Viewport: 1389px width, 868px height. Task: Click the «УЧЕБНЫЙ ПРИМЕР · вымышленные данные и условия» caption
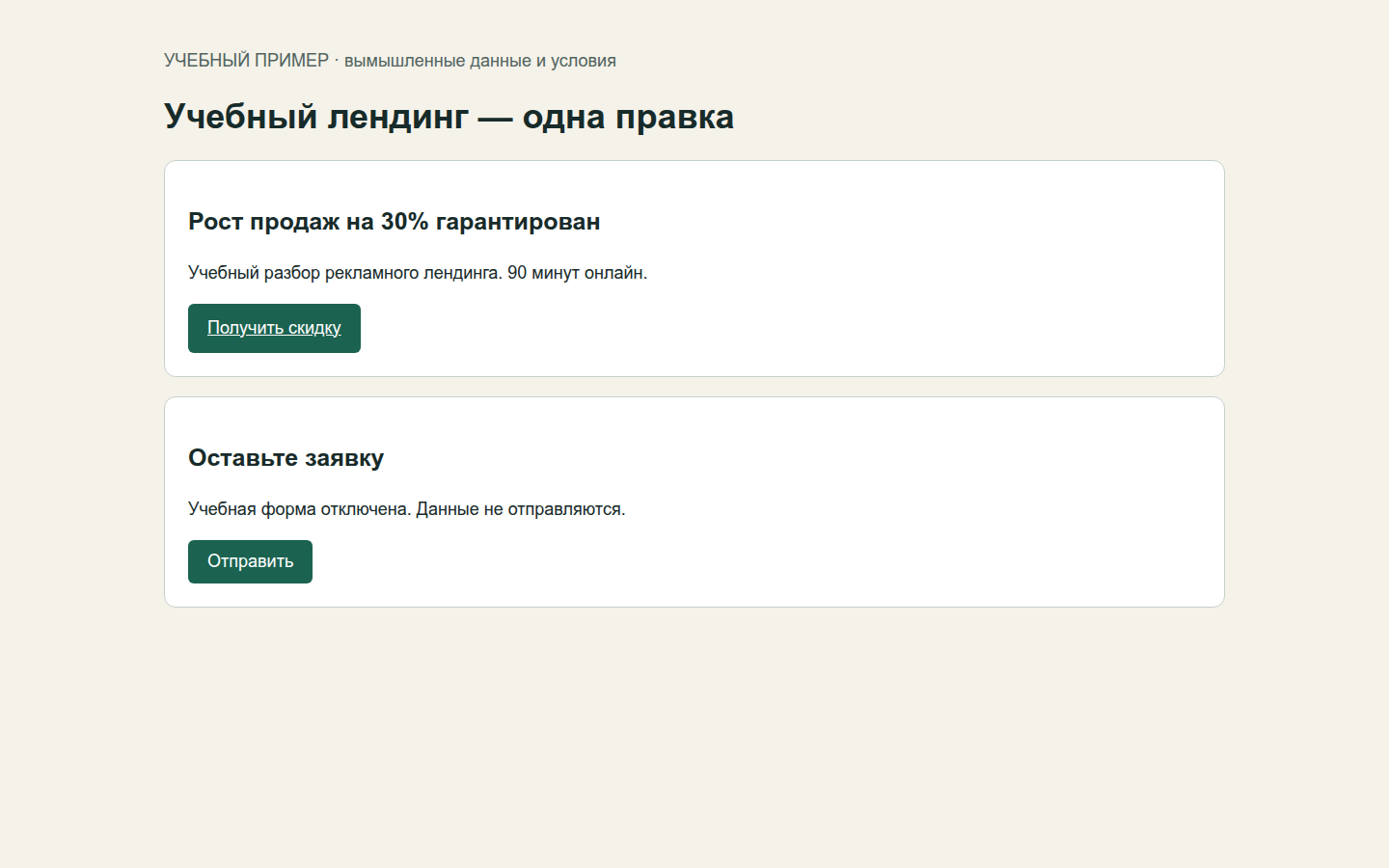(x=390, y=61)
